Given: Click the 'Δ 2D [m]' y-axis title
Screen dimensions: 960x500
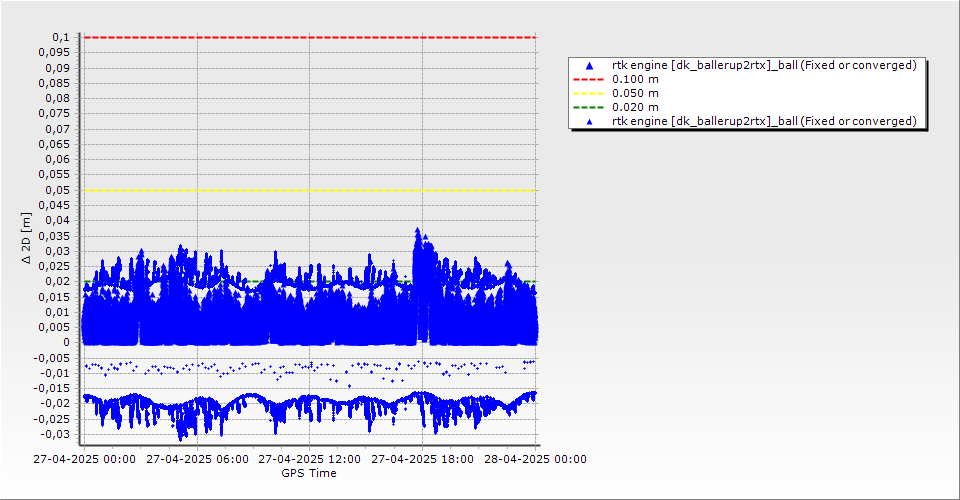Looking at the screenshot, I should point(26,238).
